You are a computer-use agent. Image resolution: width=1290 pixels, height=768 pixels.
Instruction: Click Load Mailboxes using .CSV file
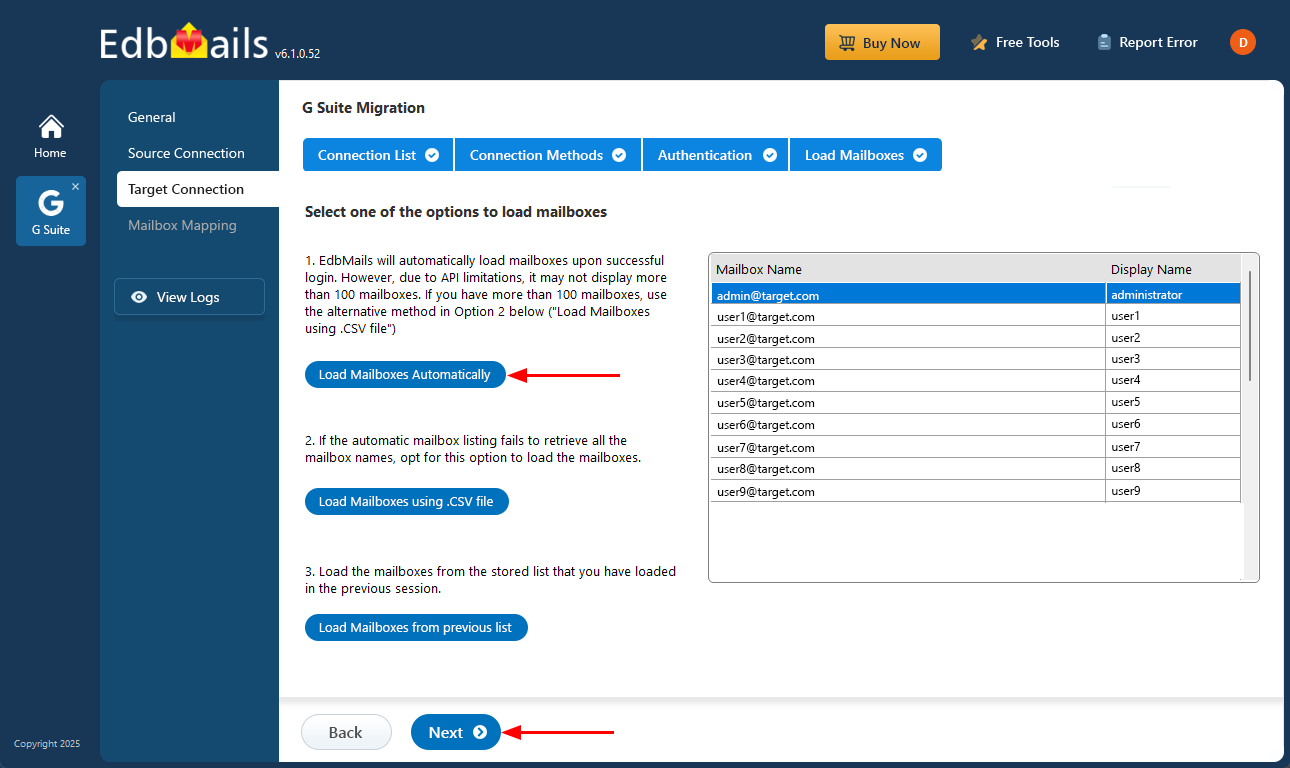(x=406, y=502)
